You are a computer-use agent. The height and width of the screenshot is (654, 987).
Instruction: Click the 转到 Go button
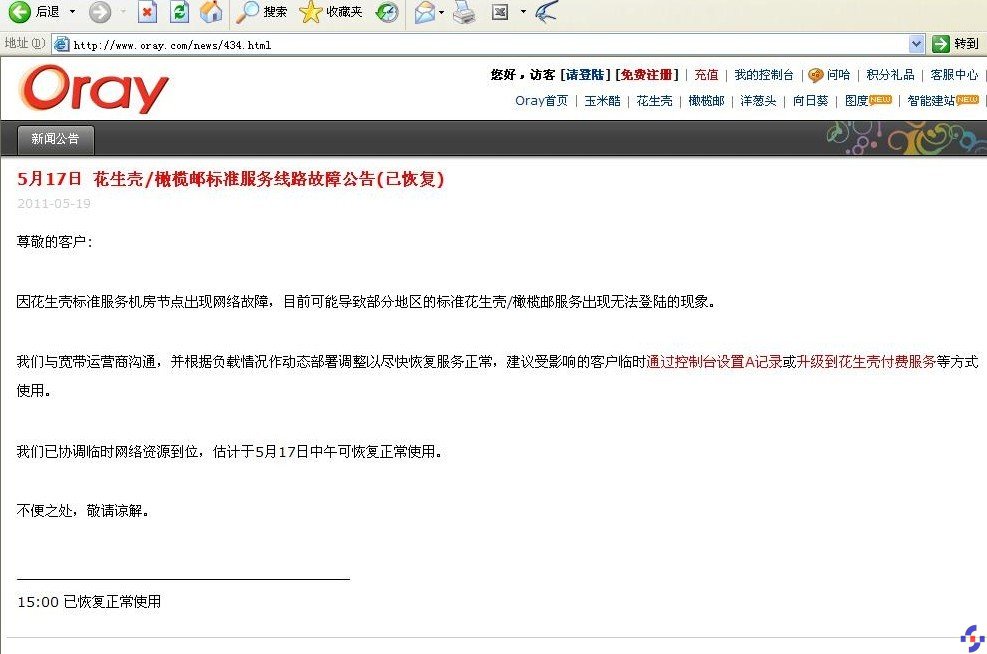click(956, 44)
